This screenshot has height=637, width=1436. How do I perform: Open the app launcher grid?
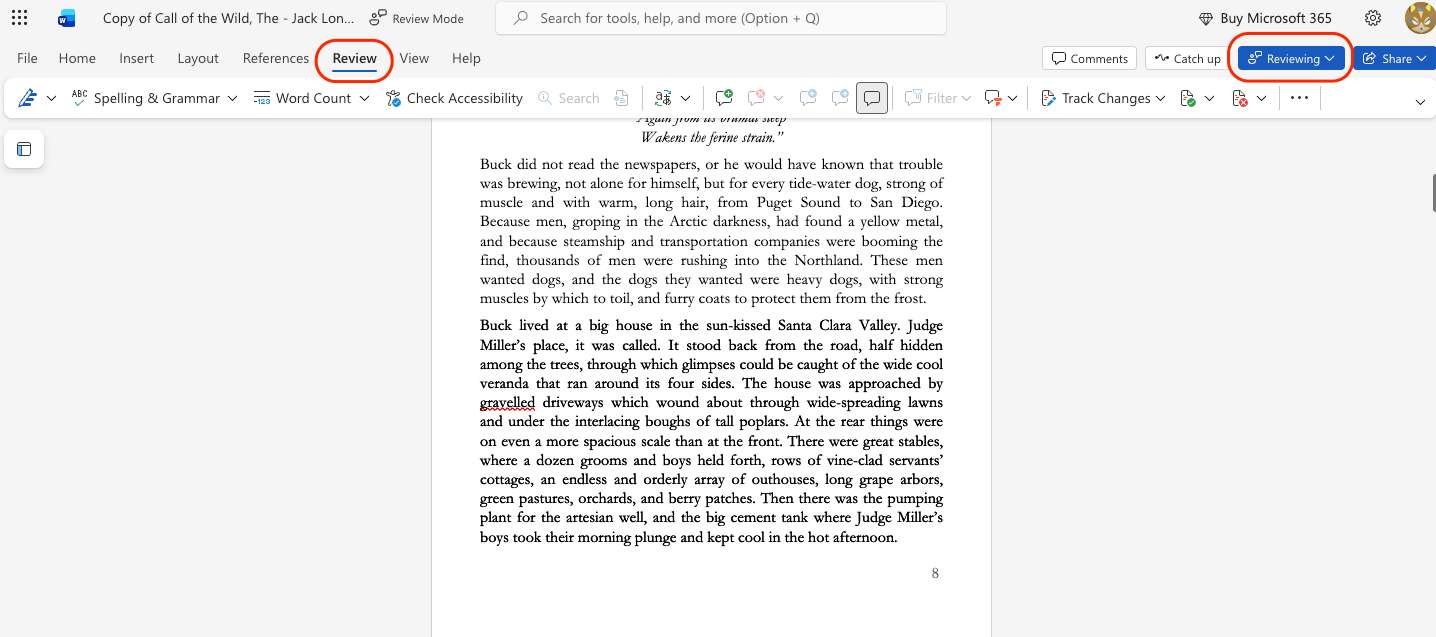[x=19, y=18]
